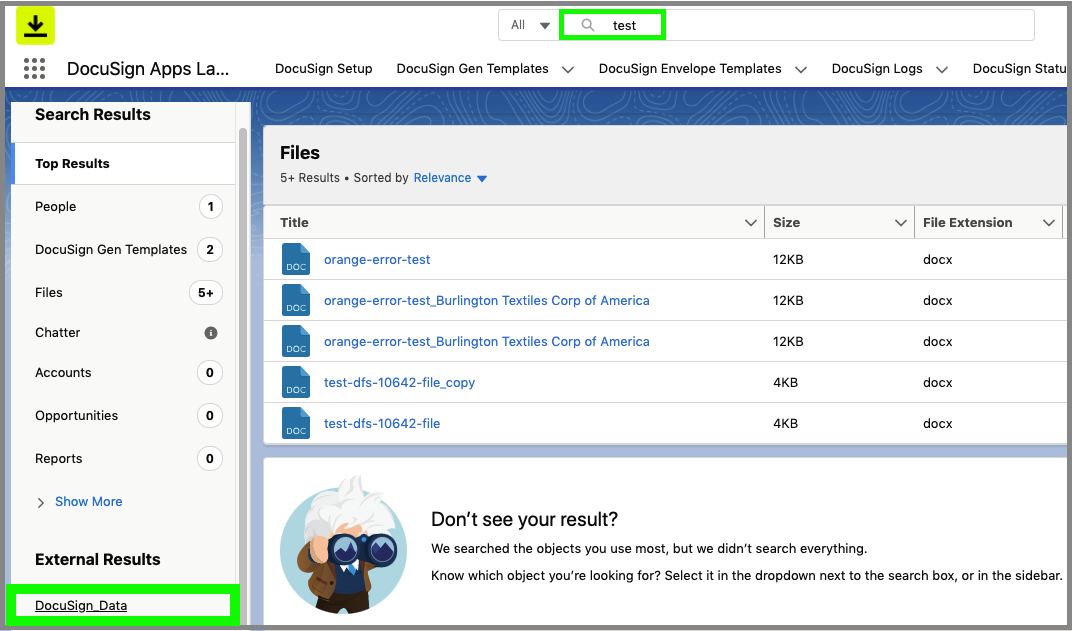Open the DocuSign Logs tab
This screenshot has height=631, width=1072.
(x=877, y=69)
